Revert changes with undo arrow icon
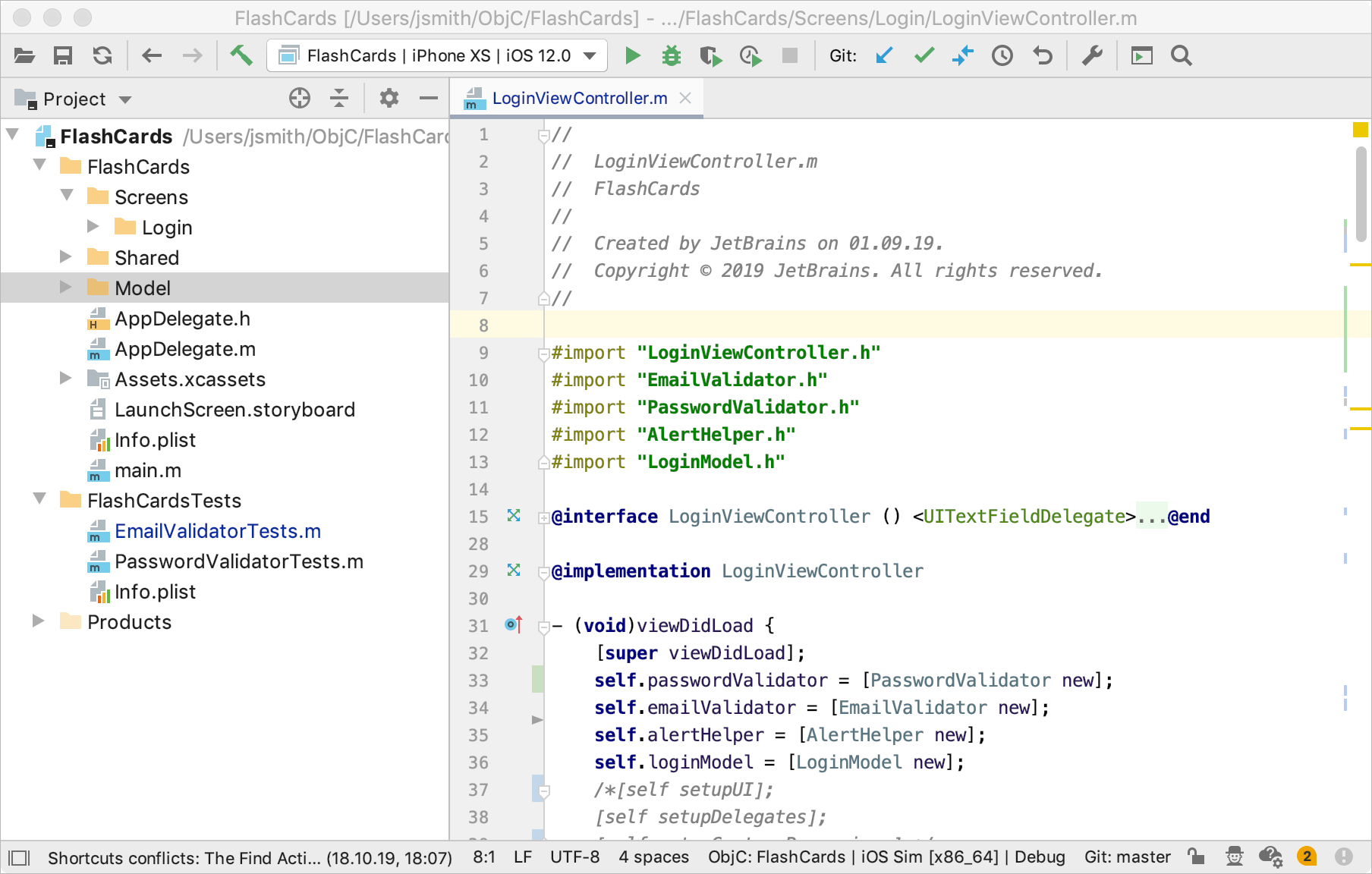The height and width of the screenshot is (874, 1372). tap(1043, 55)
